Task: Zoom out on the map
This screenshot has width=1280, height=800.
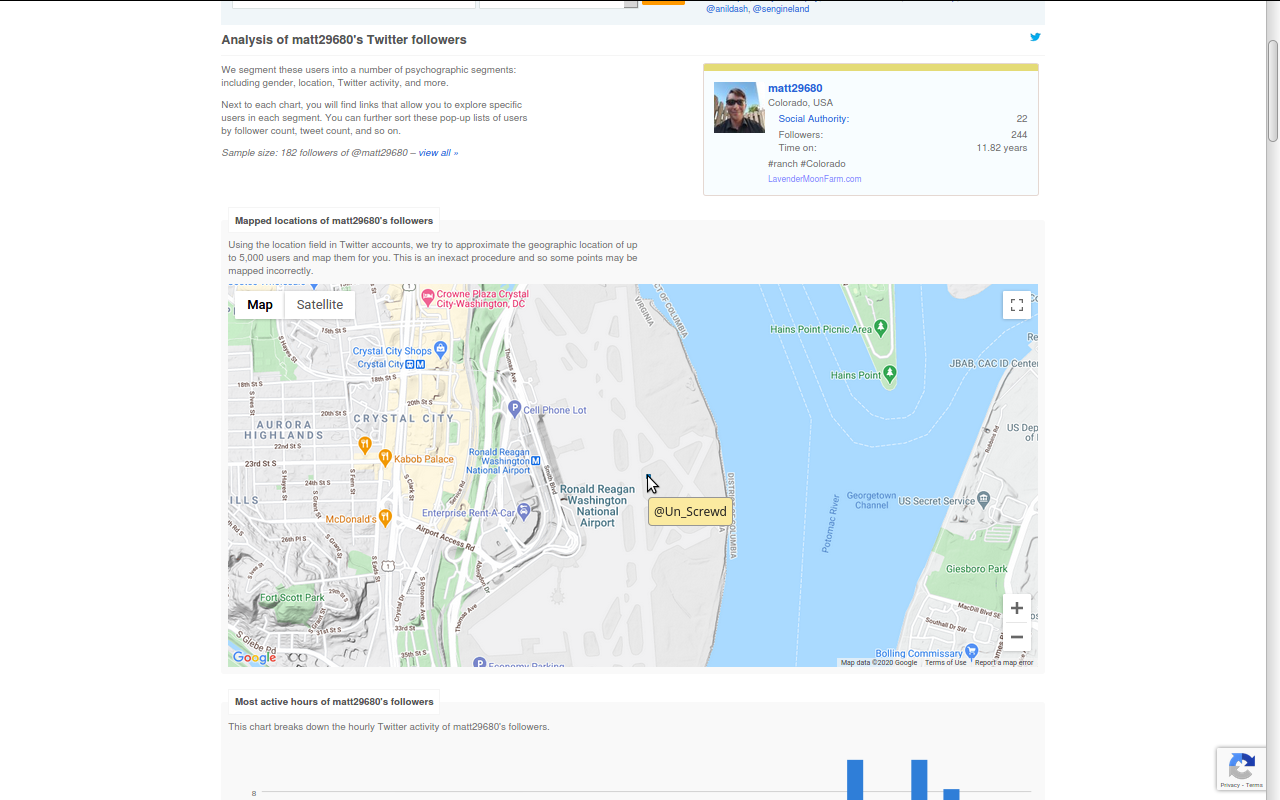Action: [1017, 637]
